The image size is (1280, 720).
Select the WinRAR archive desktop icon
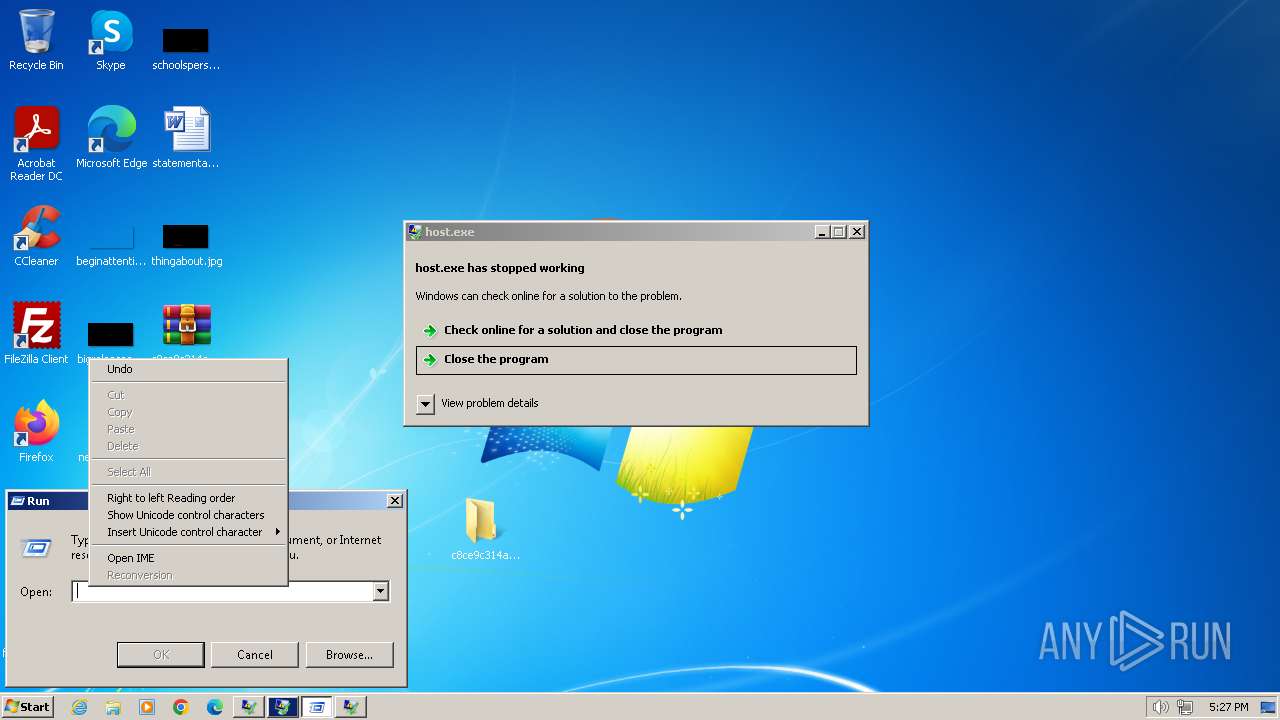[x=187, y=326]
